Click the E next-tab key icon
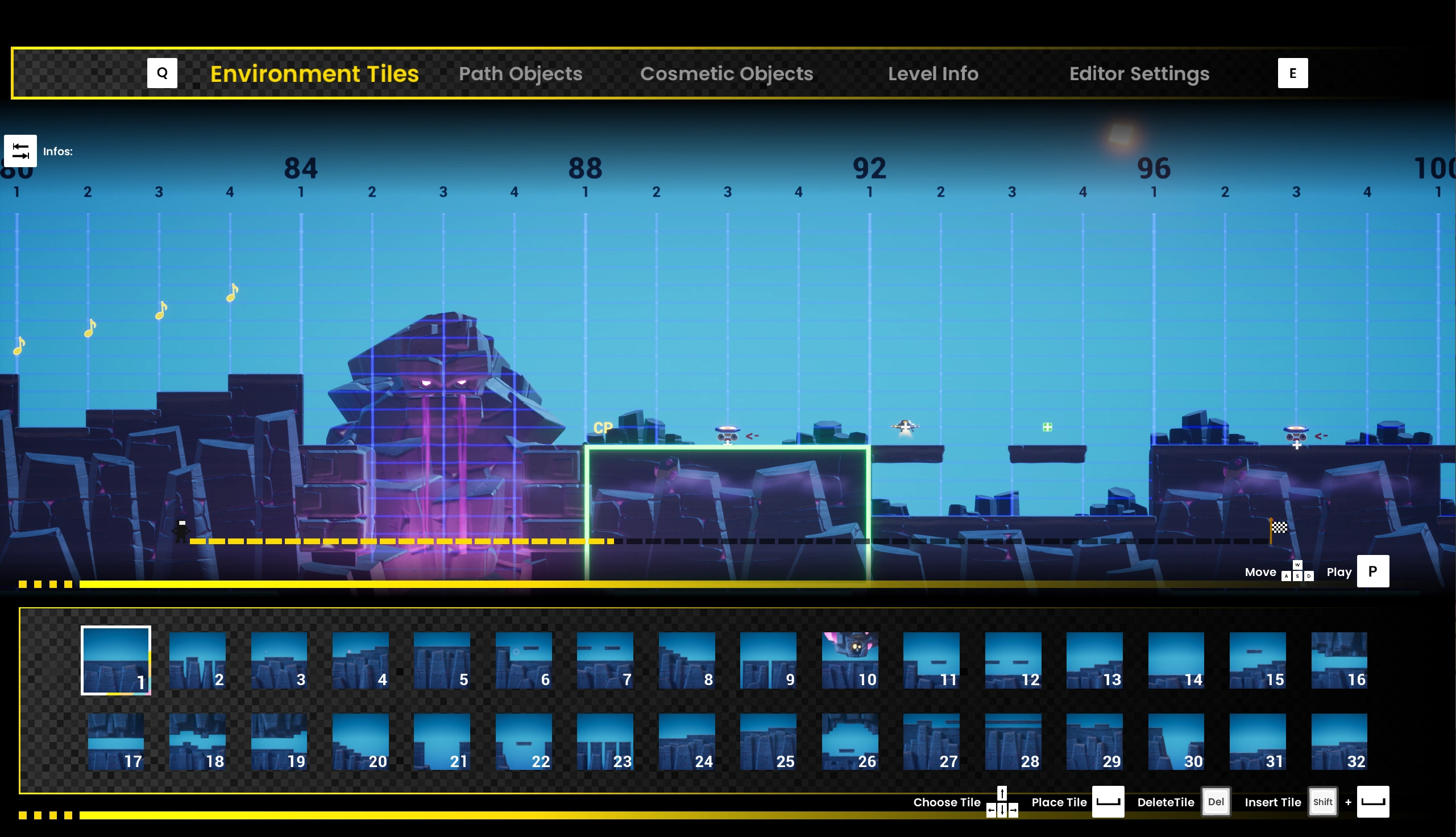Screen dimensions: 1456x837 (x=1292, y=73)
